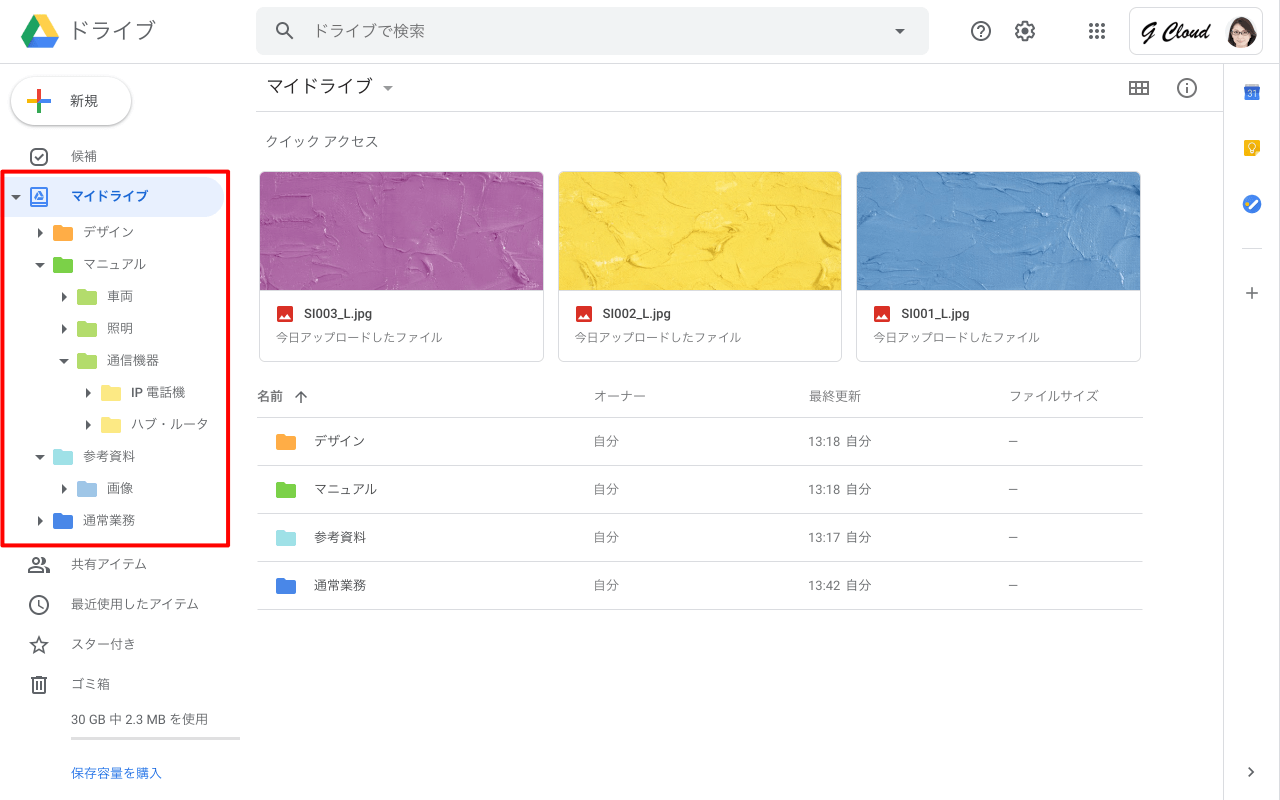This screenshot has width=1280, height=800.
Task: Select ハブ・ルータ folder label in tree
Action: (x=170, y=424)
